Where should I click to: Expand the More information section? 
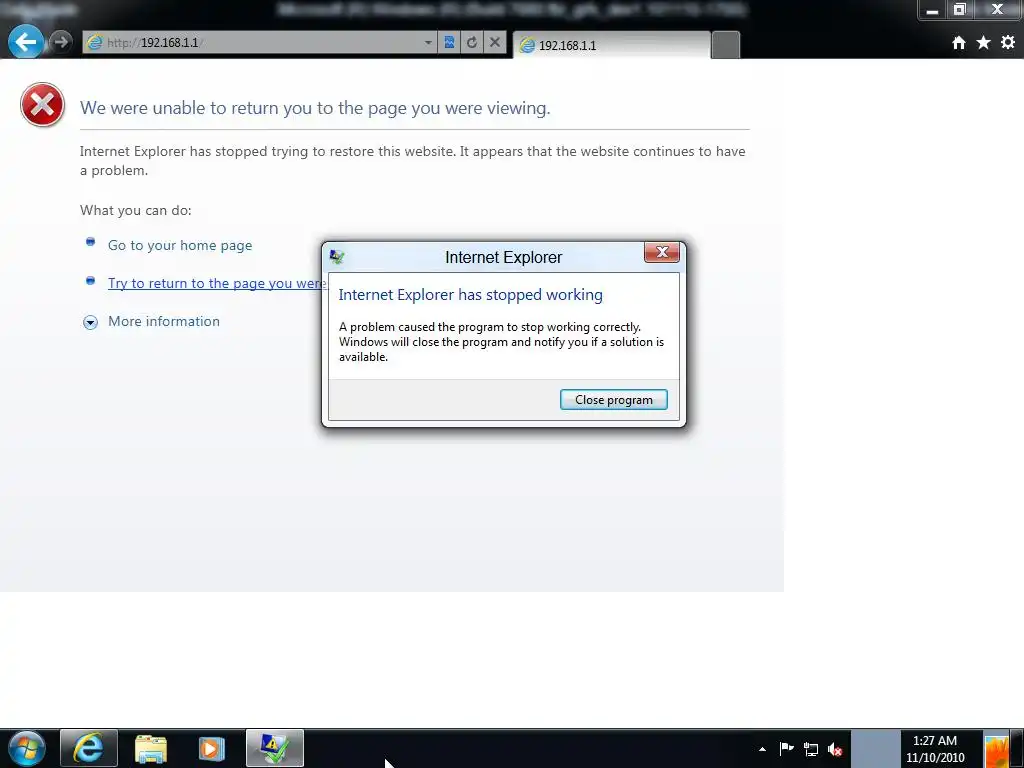click(x=152, y=321)
